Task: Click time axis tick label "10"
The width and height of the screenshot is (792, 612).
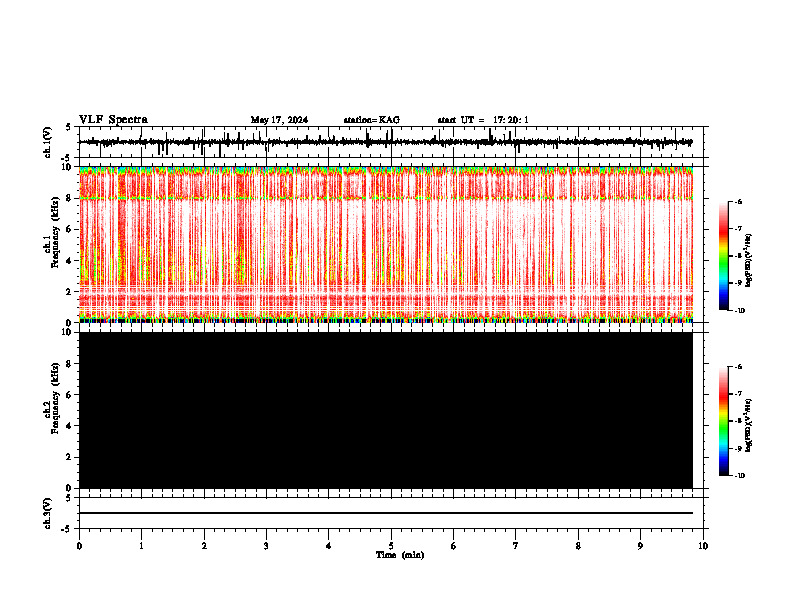Action: [x=703, y=546]
